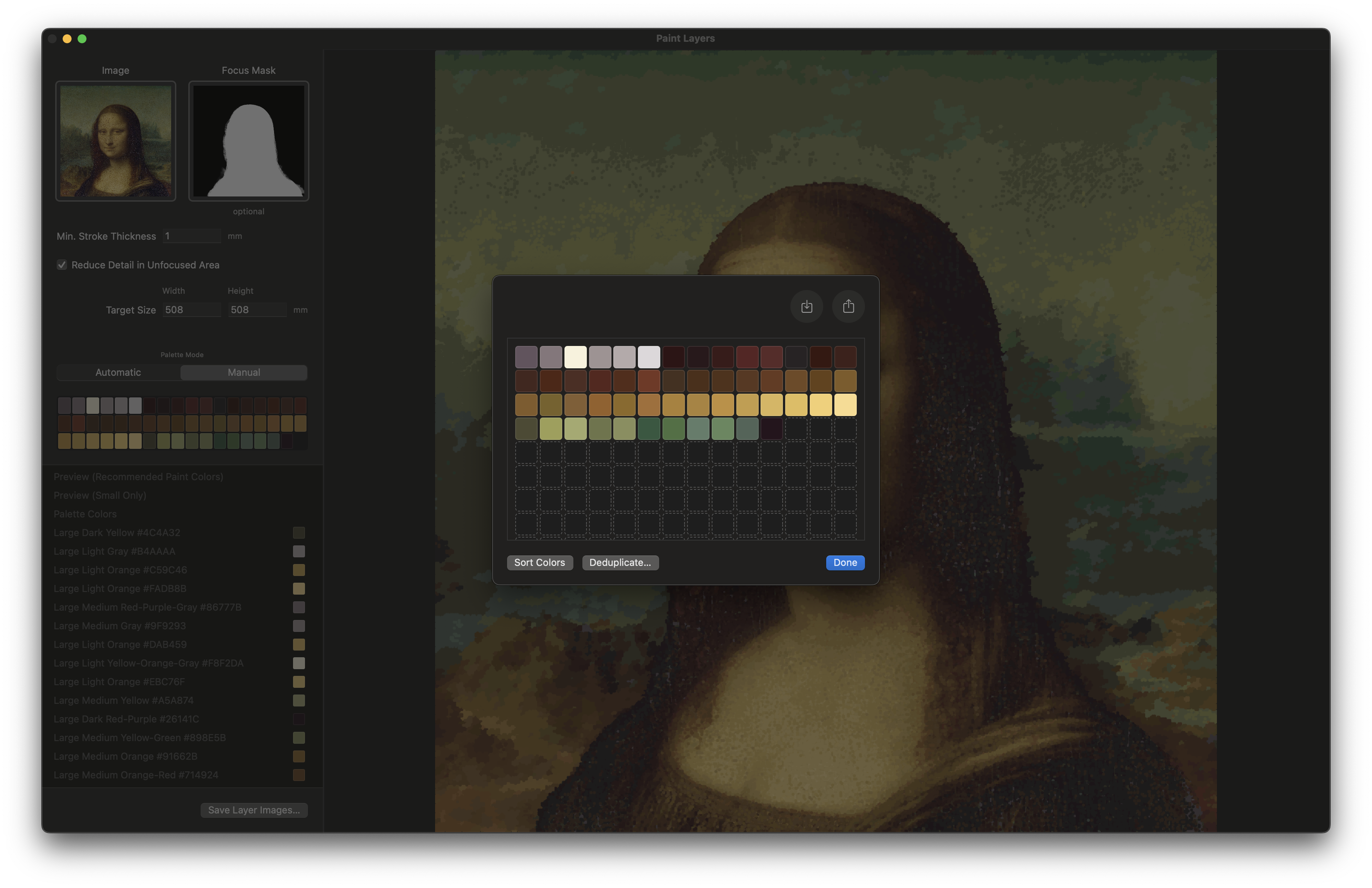Click the palette import icon
The height and width of the screenshot is (888, 1372).
[806, 306]
